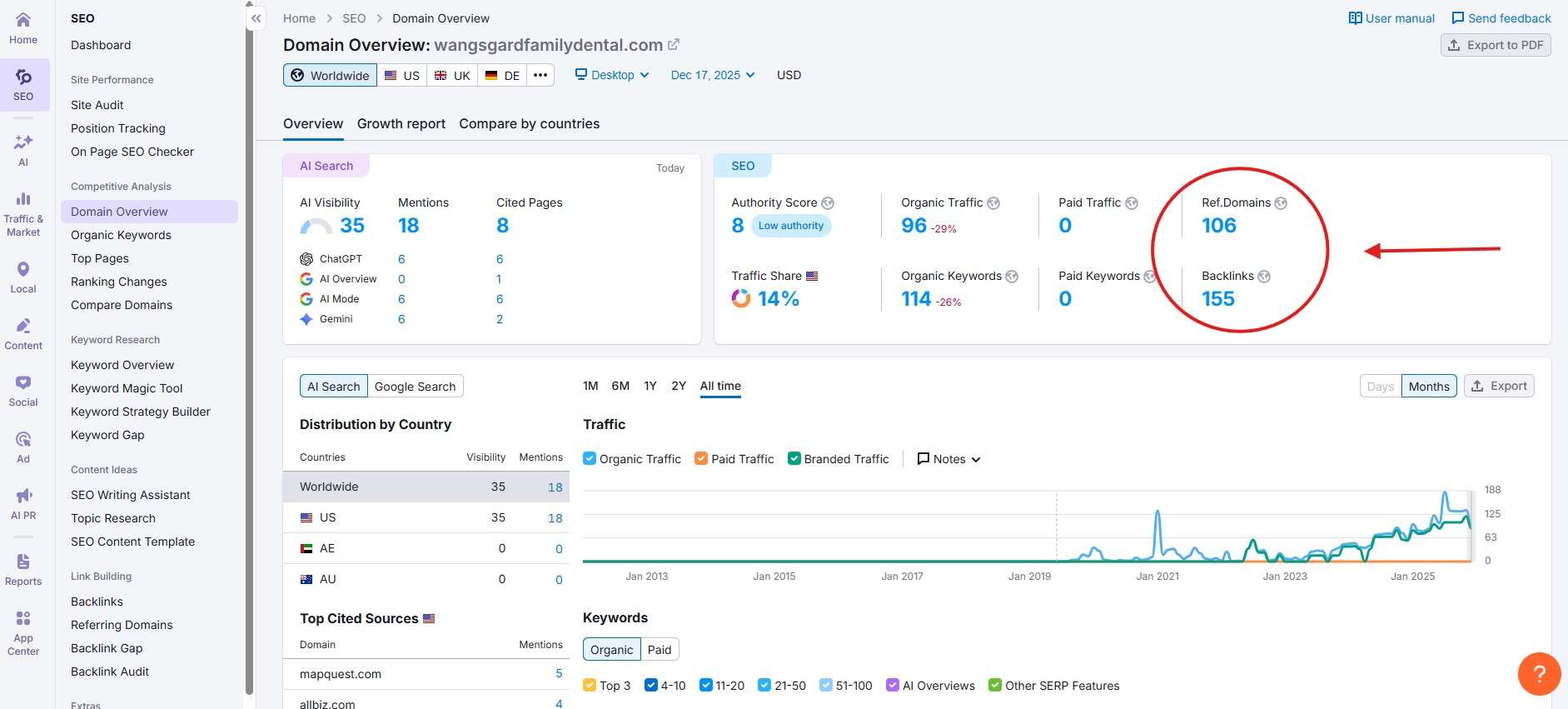The image size is (1568, 709).
Task: Click the Send feedback chat icon
Action: click(1457, 18)
